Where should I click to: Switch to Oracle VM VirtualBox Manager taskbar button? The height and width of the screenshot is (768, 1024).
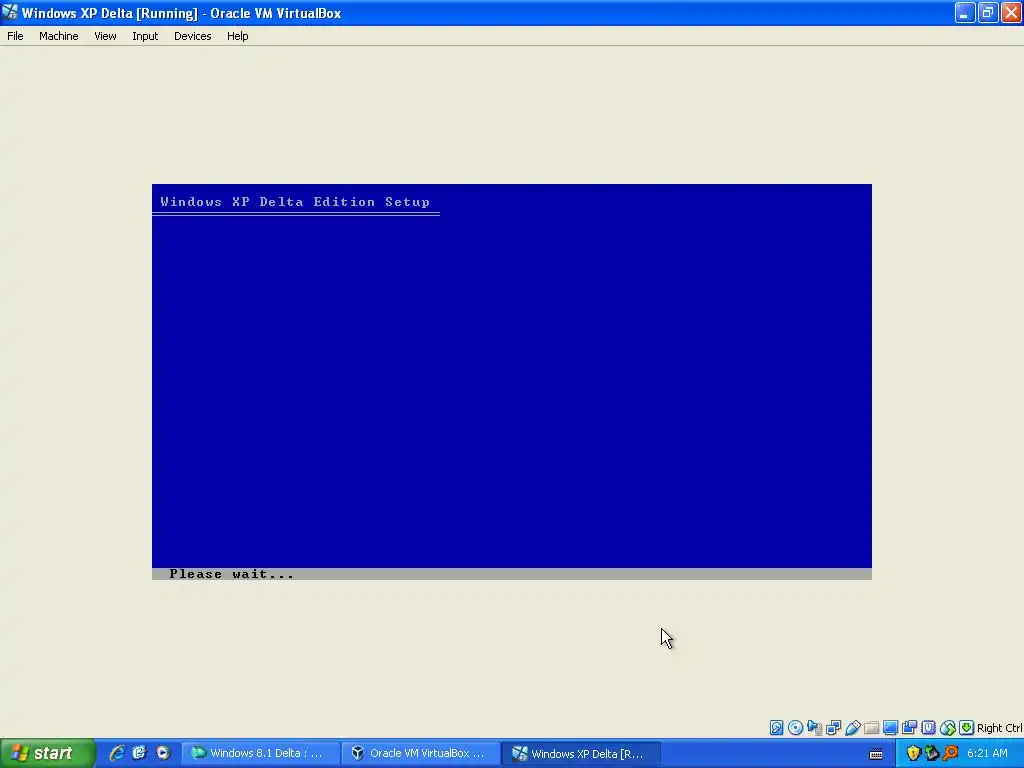(x=420, y=753)
